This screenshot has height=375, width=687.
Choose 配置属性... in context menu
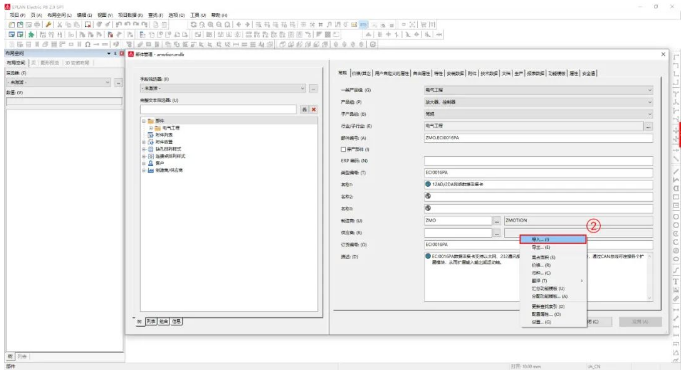553,314
